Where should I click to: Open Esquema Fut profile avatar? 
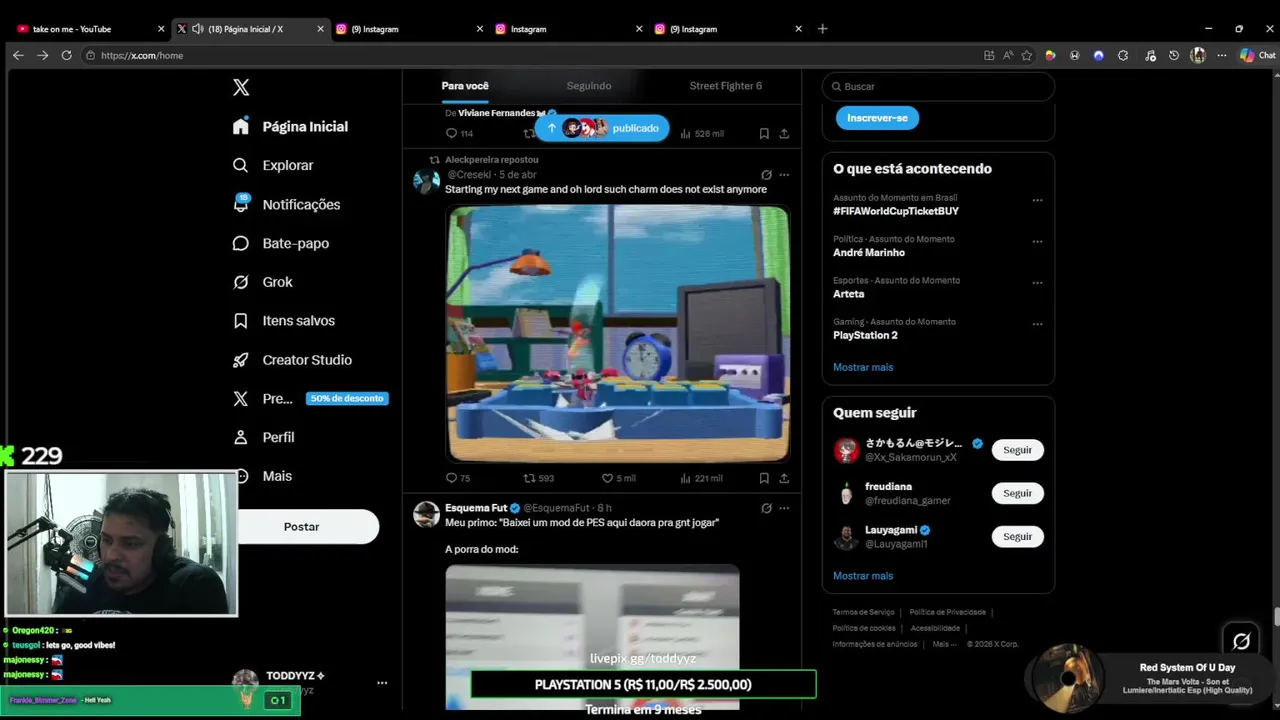click(427, 514)
